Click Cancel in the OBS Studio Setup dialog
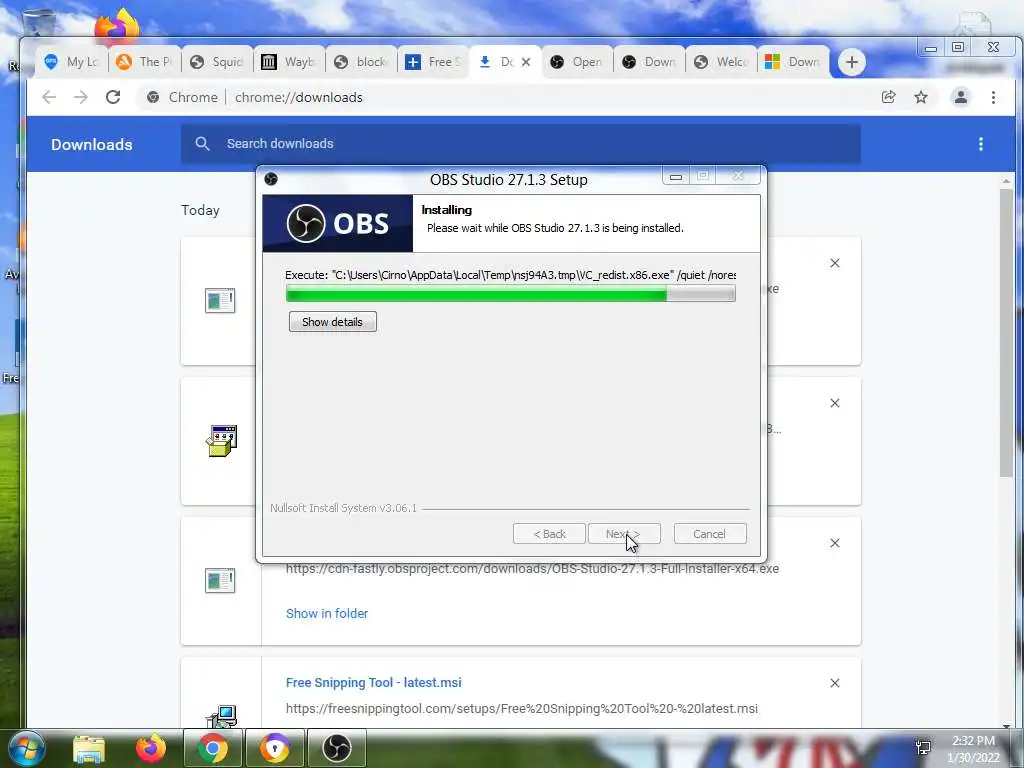1024x768 pixels. (x=709, y=534)
